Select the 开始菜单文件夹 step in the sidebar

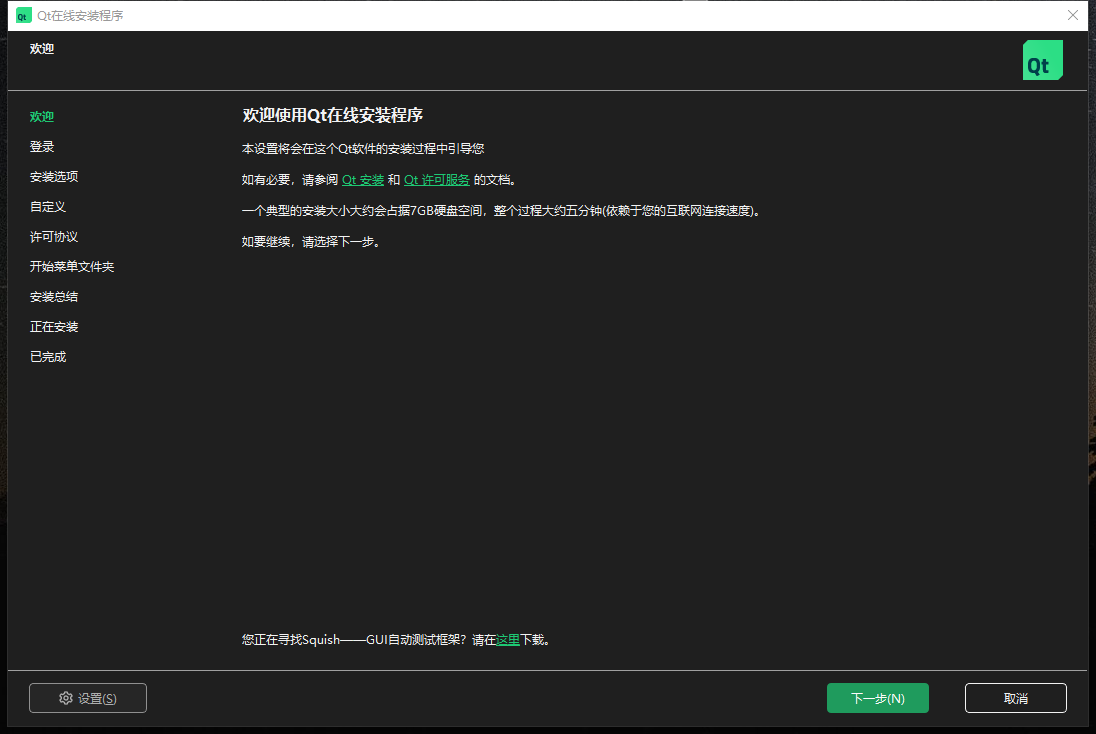(72, 266)
